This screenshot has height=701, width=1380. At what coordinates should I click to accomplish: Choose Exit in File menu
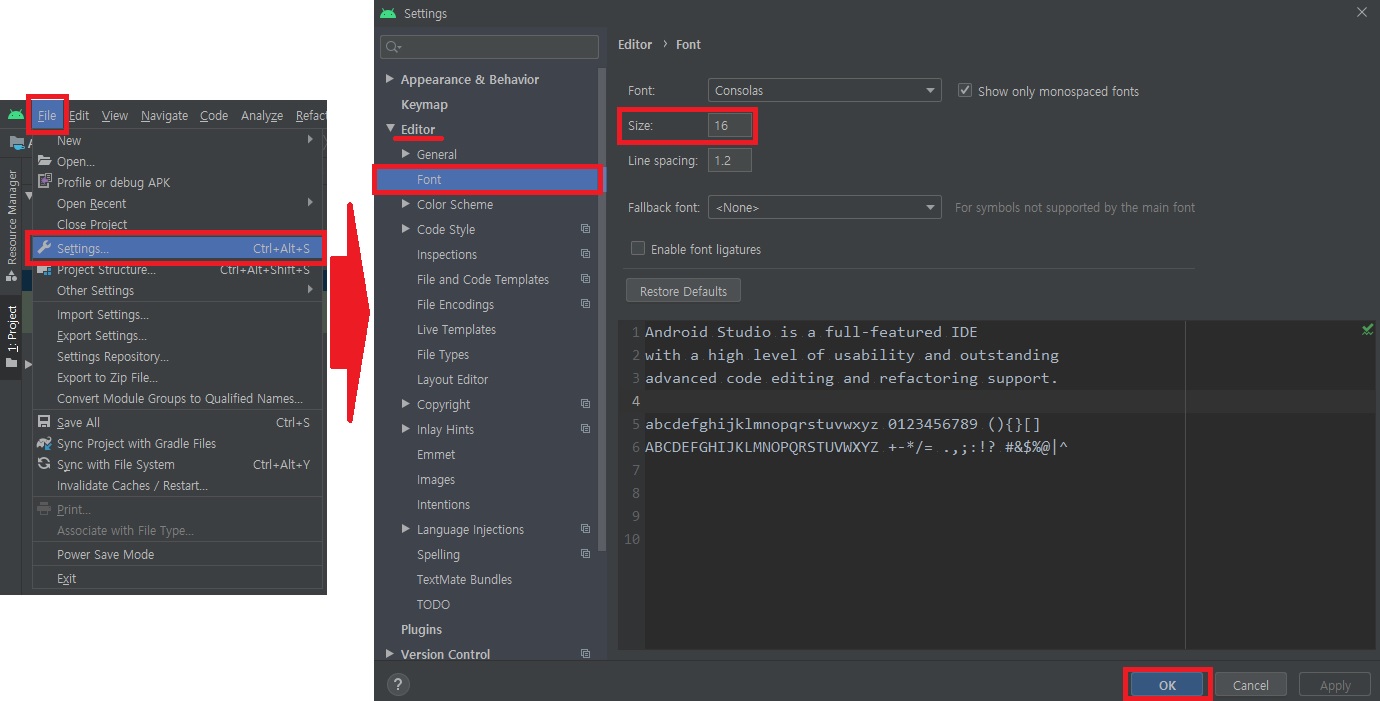(177, 578)
